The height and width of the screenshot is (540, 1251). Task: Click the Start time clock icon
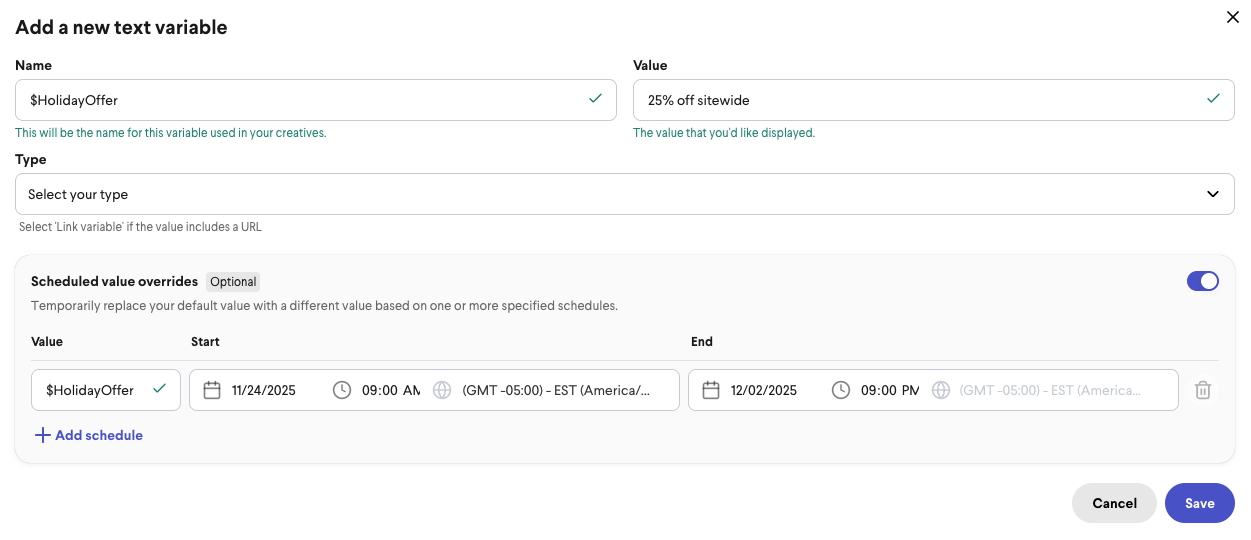coord(342,390)
